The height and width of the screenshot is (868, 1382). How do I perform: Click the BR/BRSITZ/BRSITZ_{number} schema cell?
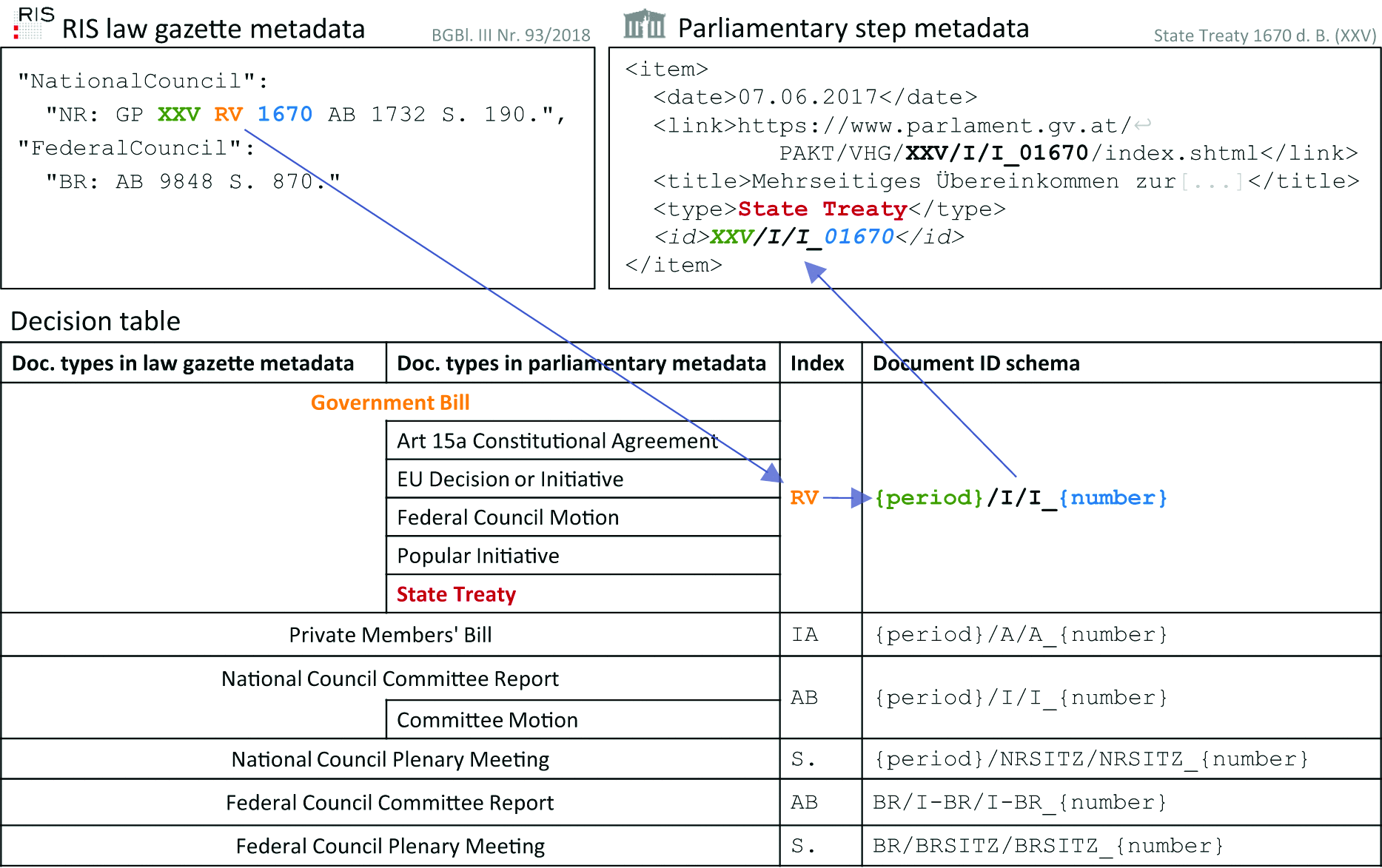point(1047,846)
